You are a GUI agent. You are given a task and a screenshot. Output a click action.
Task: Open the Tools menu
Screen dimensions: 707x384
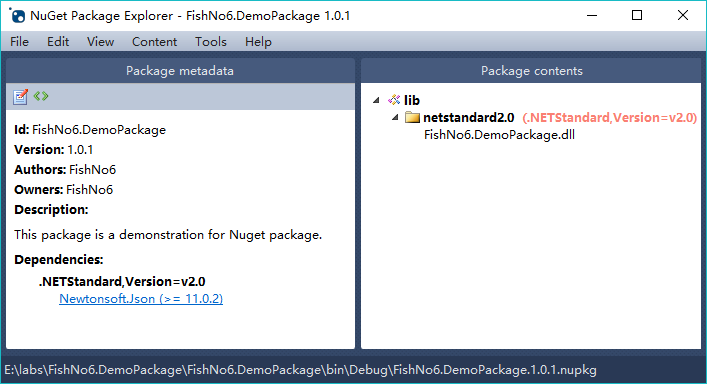point(211,42)
